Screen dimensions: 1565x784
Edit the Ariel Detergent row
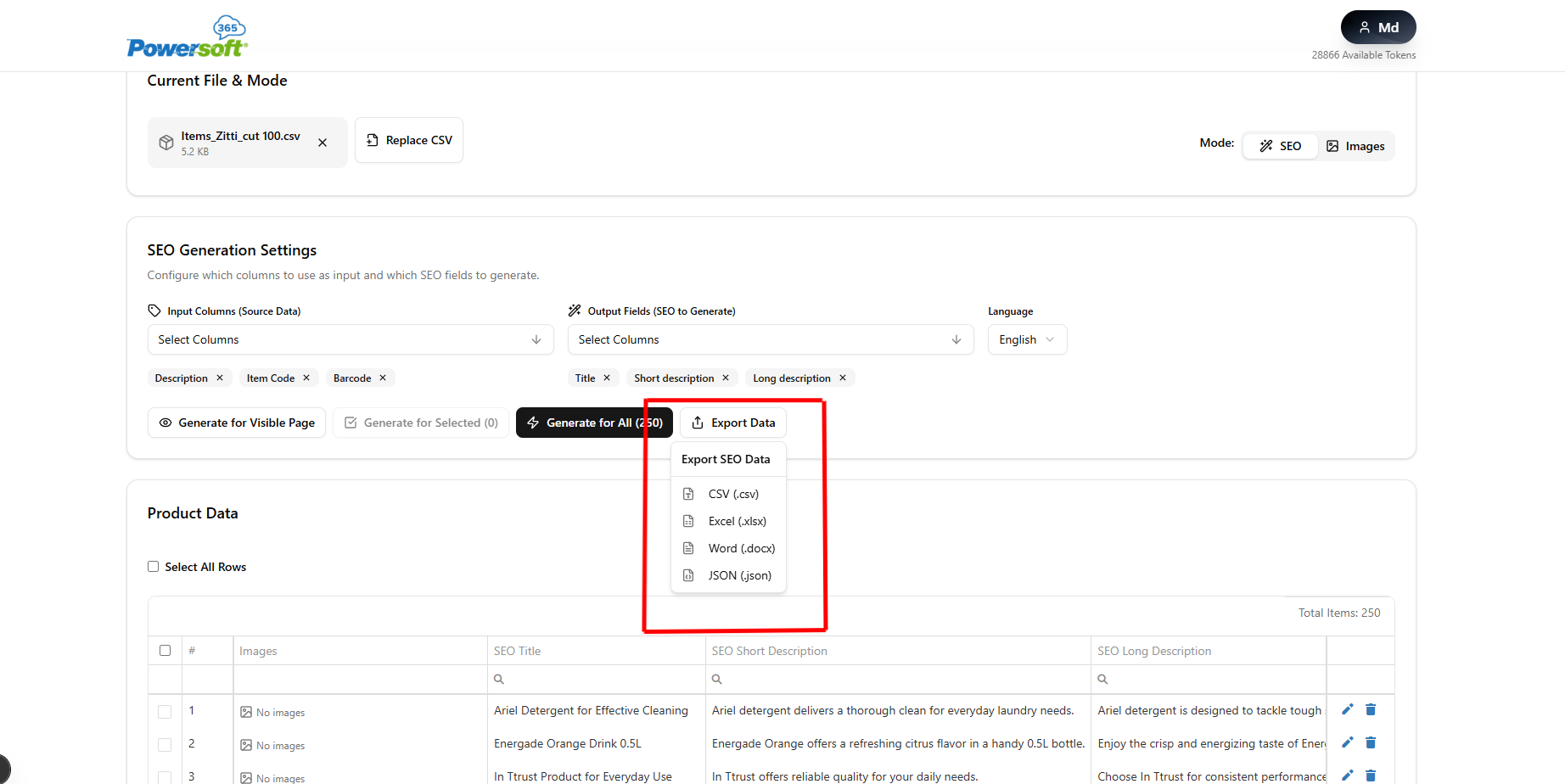(1348, 709)
